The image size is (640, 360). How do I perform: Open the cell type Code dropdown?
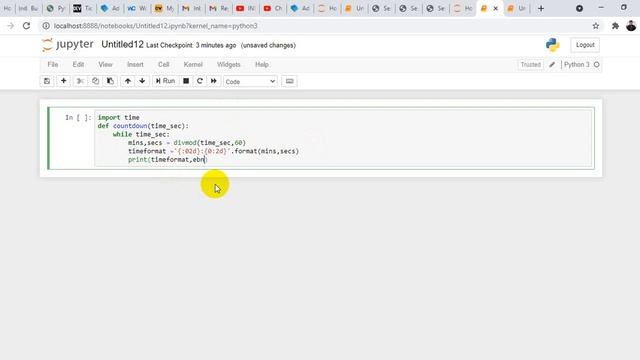[250, 81]
